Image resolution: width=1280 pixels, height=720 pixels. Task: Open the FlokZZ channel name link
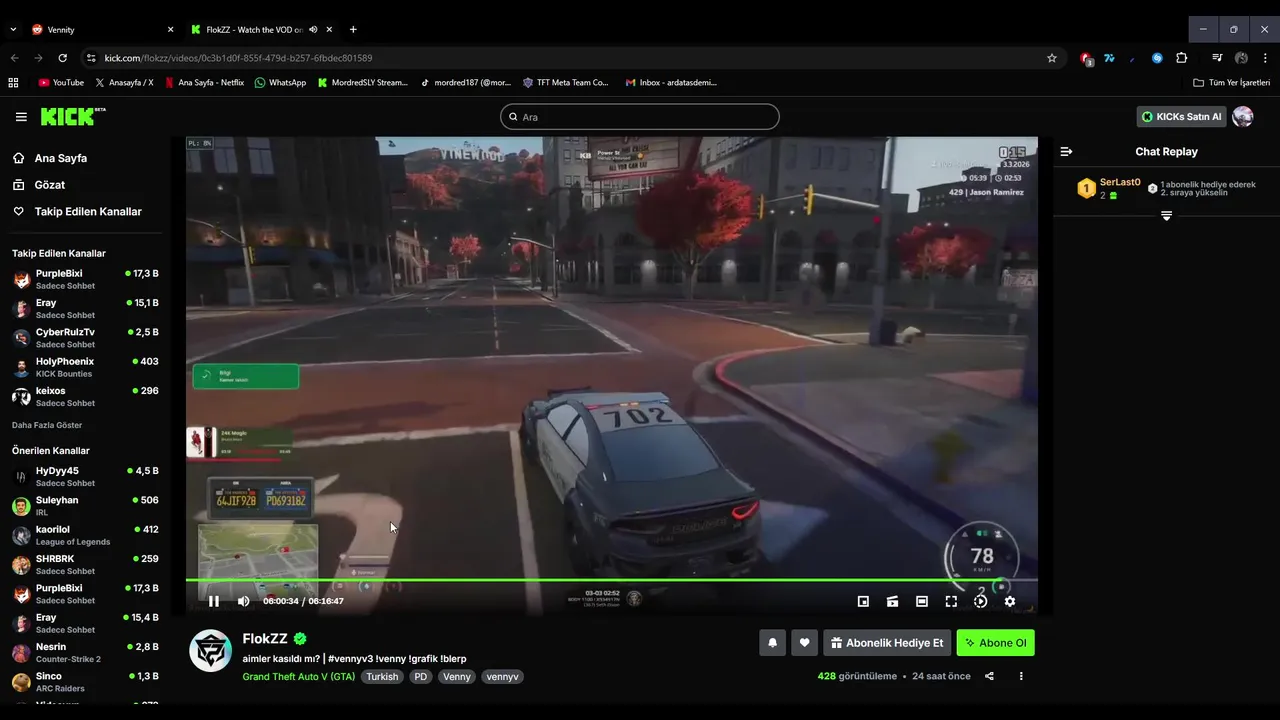[x=265, y=639]
